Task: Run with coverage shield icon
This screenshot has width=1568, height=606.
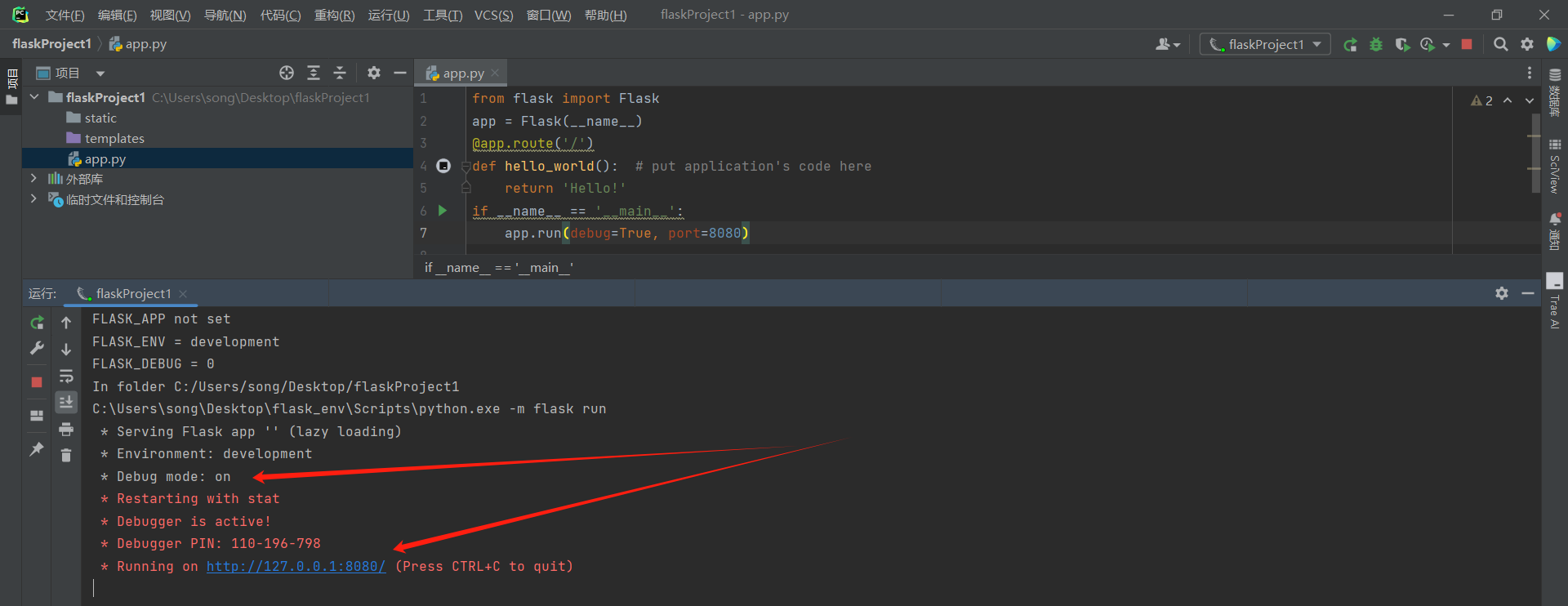Action: [1402, 45]
